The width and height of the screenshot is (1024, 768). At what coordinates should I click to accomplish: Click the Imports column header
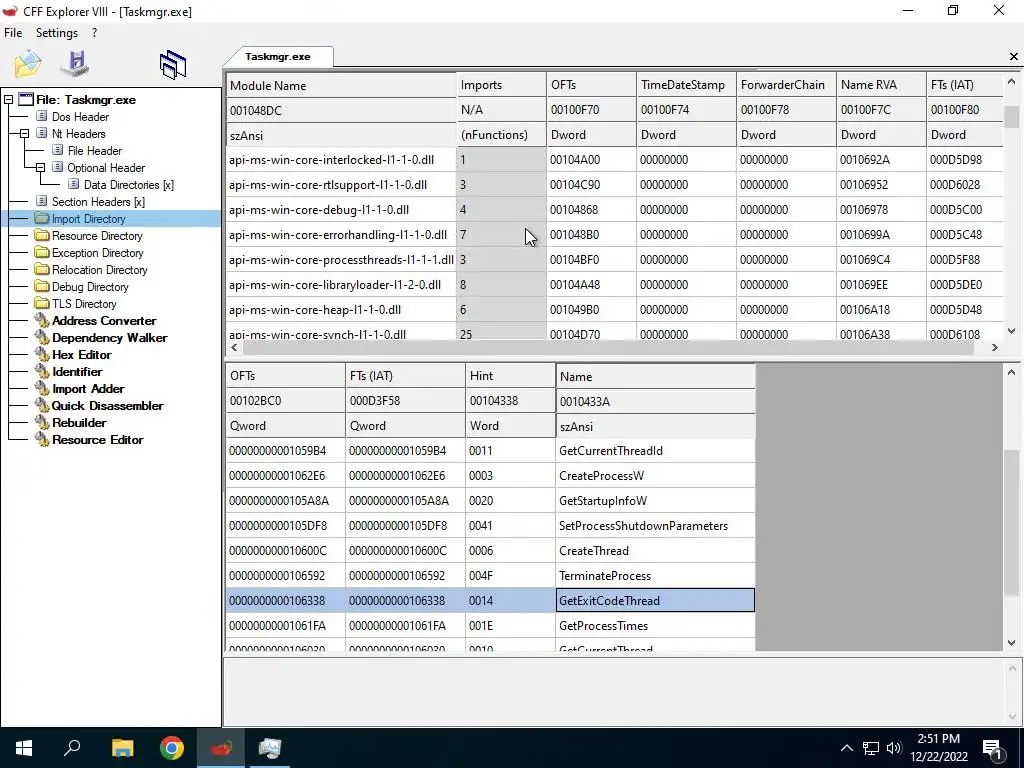click(501, 85)
